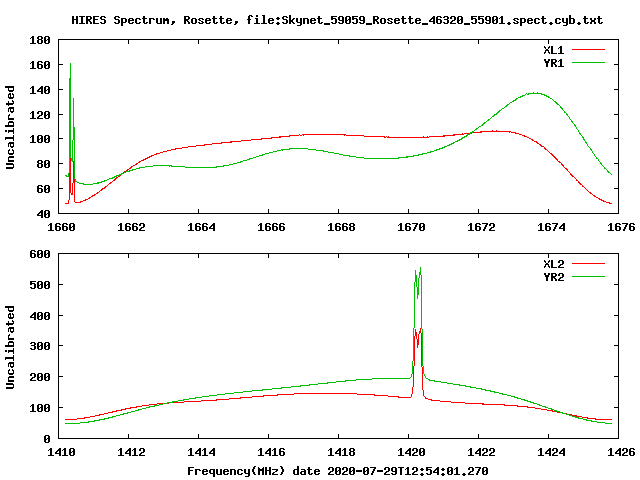This screenshot has width=640, height=480.
Task: Click the 40 y-axis tick label
Action: click(44, 214)
